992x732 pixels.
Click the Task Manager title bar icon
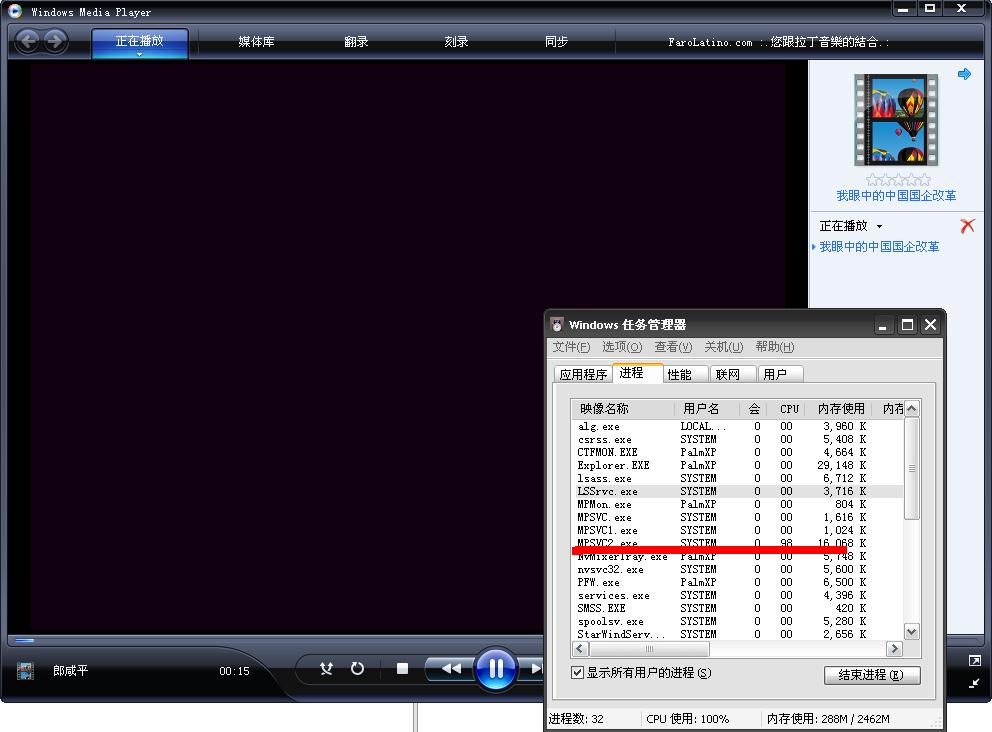tap(557, 325)
